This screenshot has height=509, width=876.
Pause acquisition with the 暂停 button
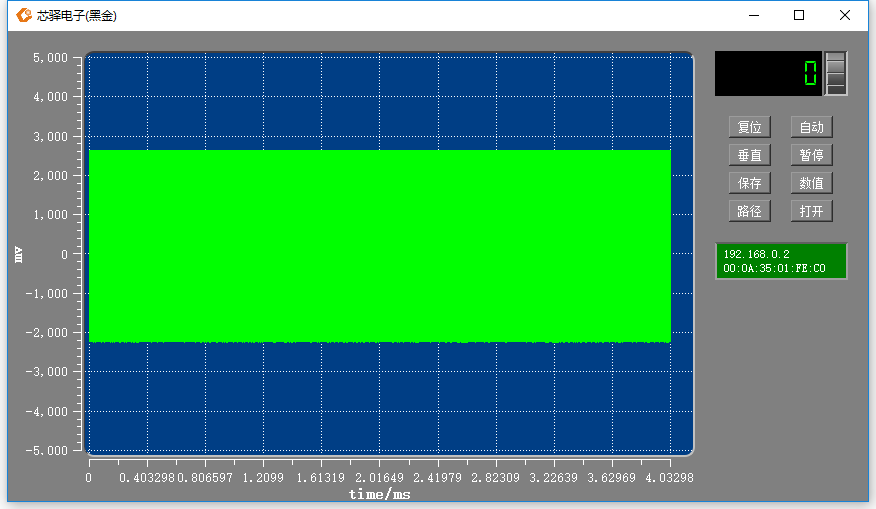pos(811,155)
